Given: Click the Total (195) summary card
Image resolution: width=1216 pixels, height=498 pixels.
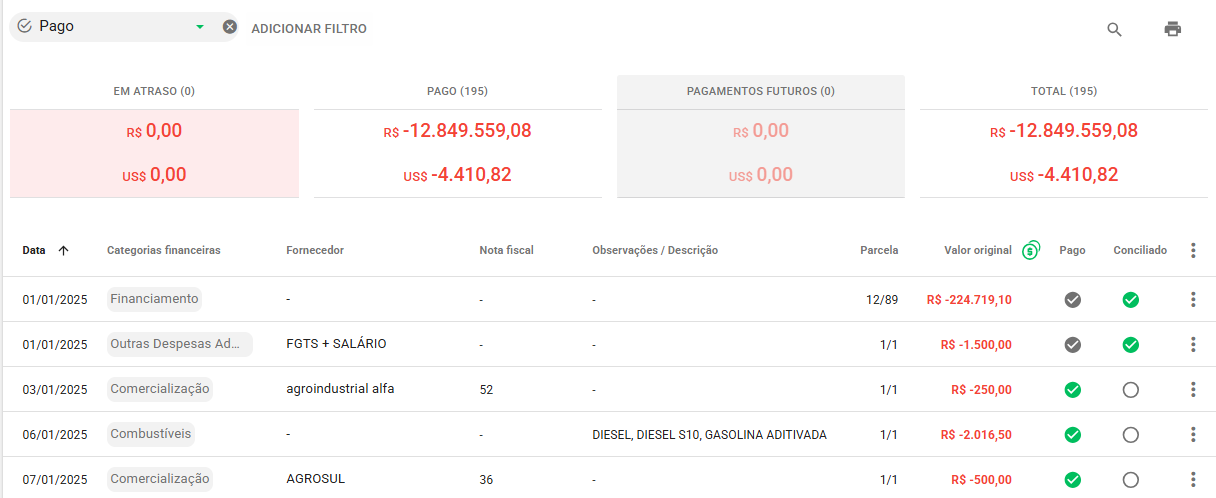Looking at the screenshot, I should pos(1064,140).
